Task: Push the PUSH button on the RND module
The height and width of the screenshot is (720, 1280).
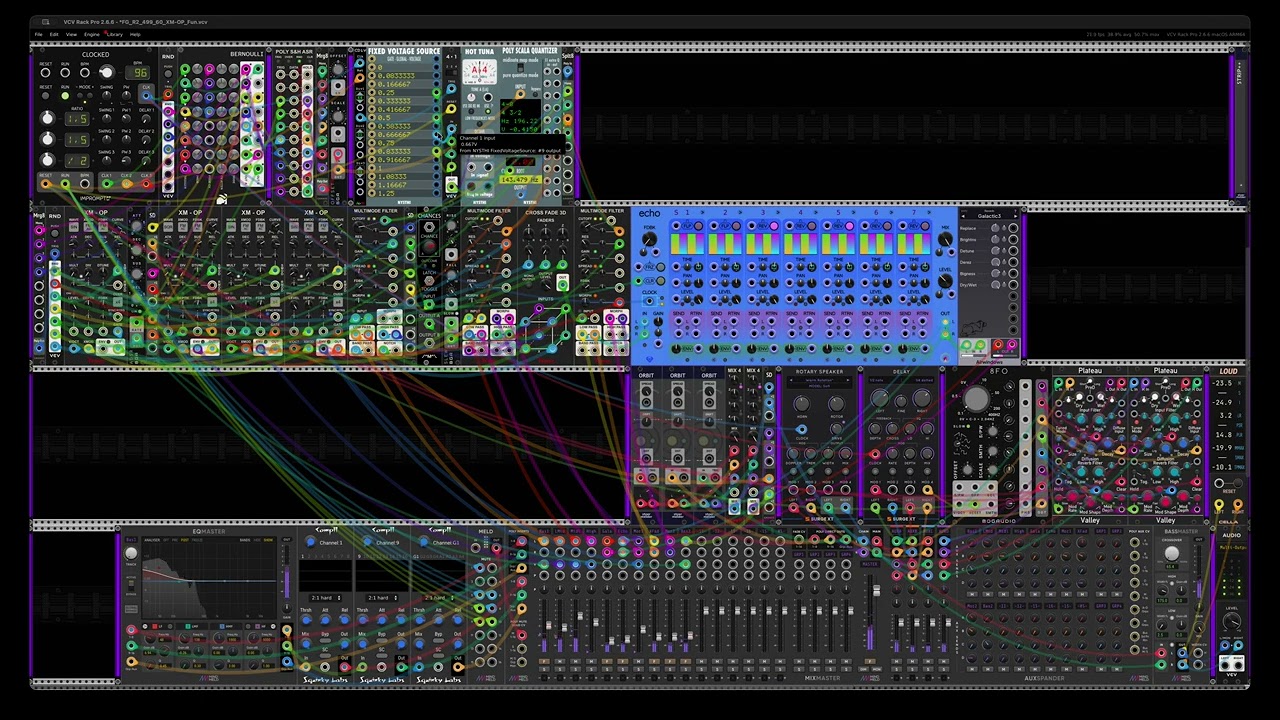Action: 168,74
